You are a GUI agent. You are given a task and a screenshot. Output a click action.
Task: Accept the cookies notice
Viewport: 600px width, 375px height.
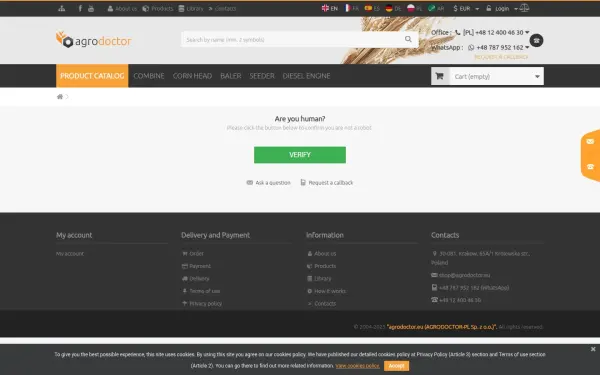click(396, 366)
